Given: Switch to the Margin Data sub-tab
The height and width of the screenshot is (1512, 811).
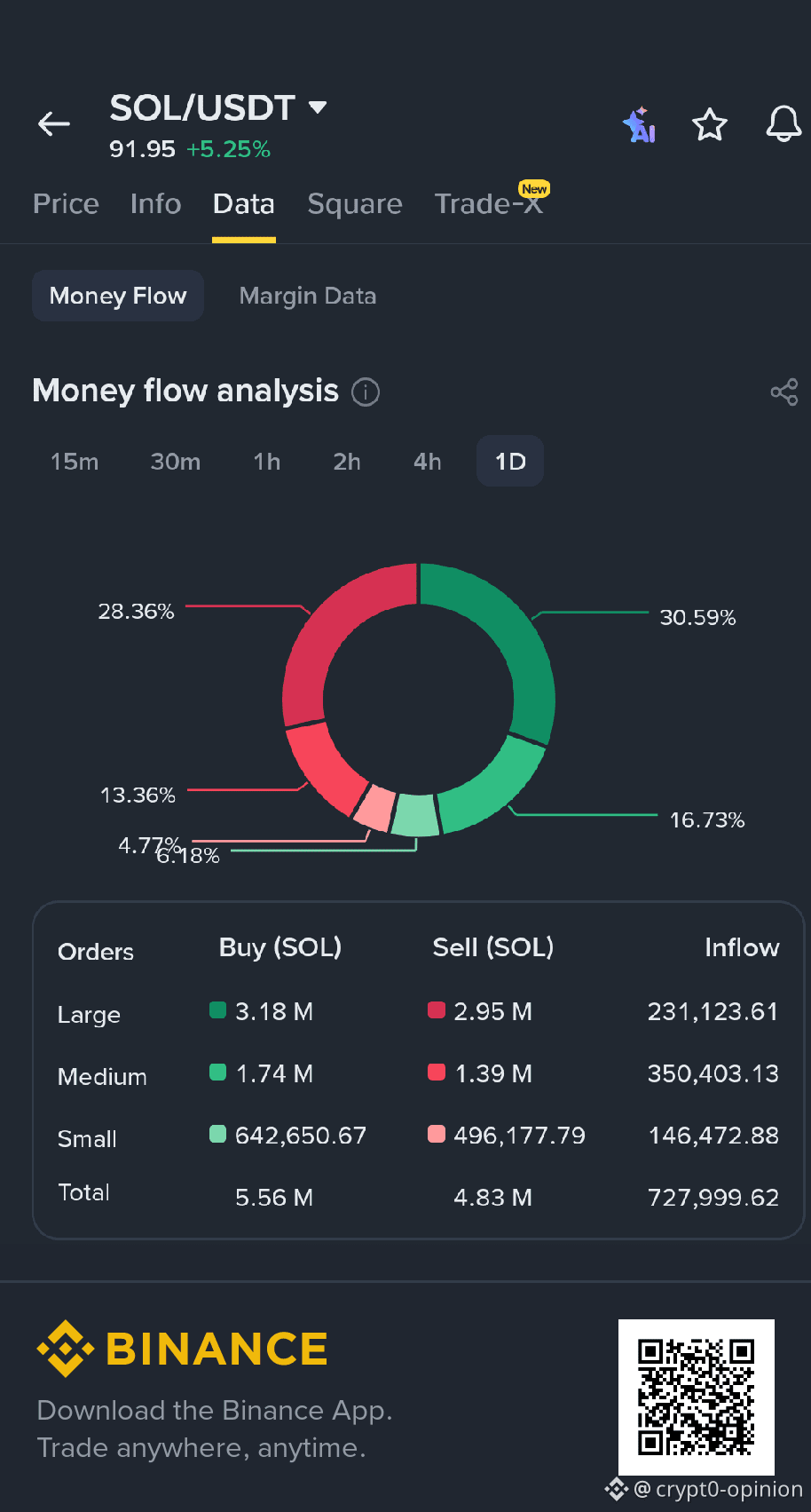Looking at the screenshot, I should pos(308,296).
